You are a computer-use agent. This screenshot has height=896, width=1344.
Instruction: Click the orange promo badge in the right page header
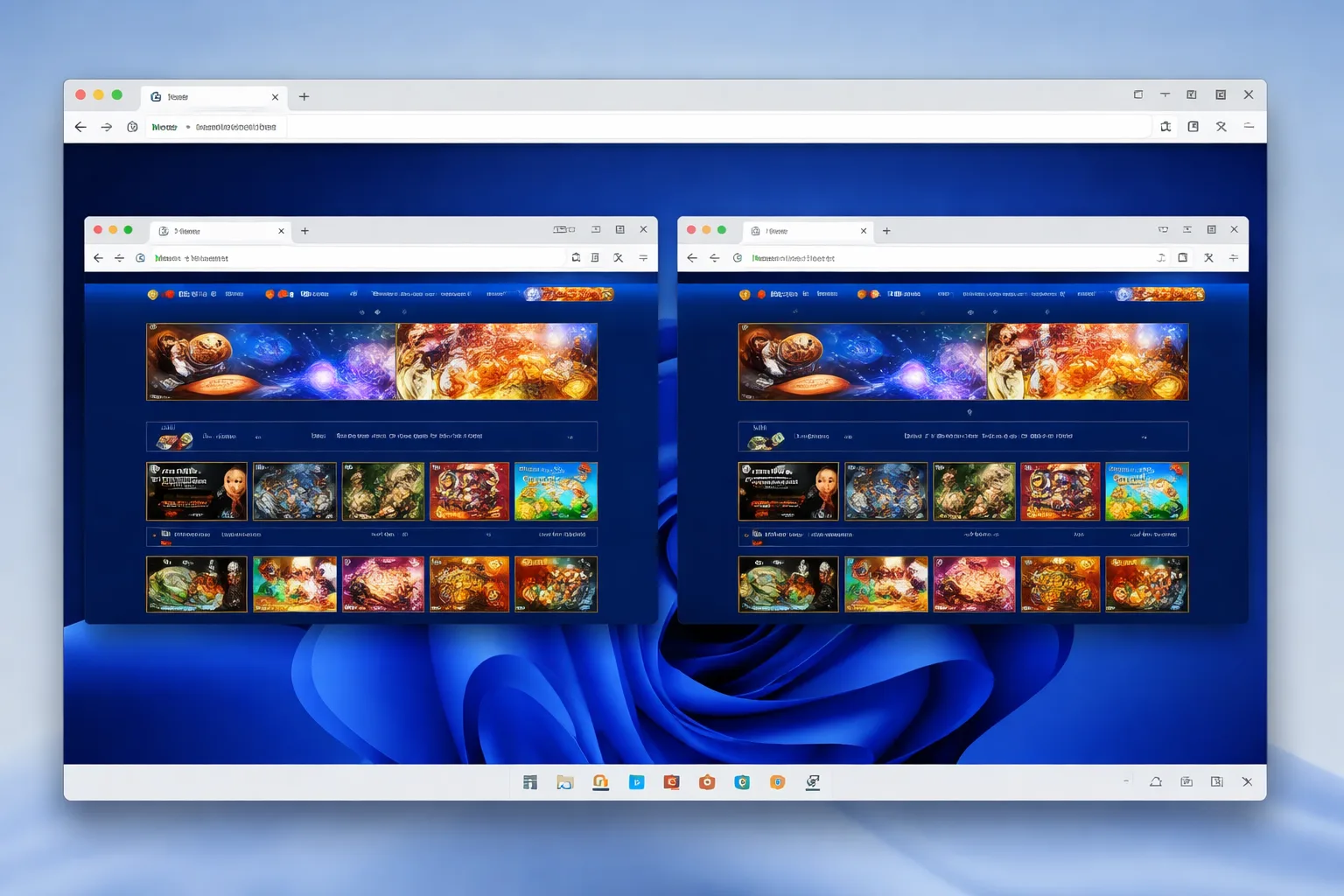(1161, 294)
